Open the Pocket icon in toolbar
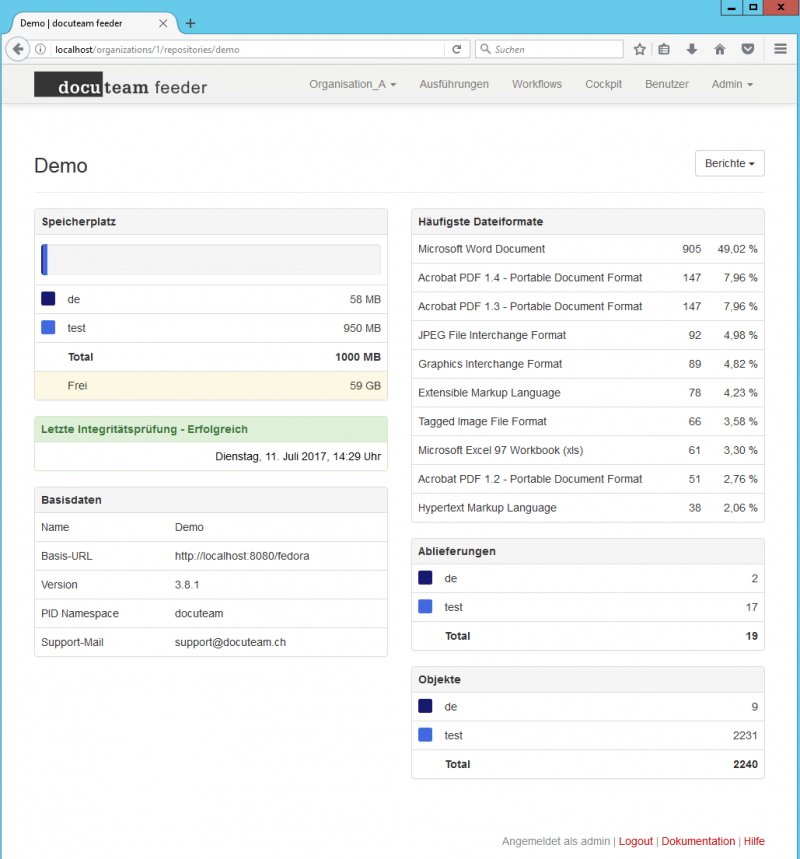 (748, 49)
